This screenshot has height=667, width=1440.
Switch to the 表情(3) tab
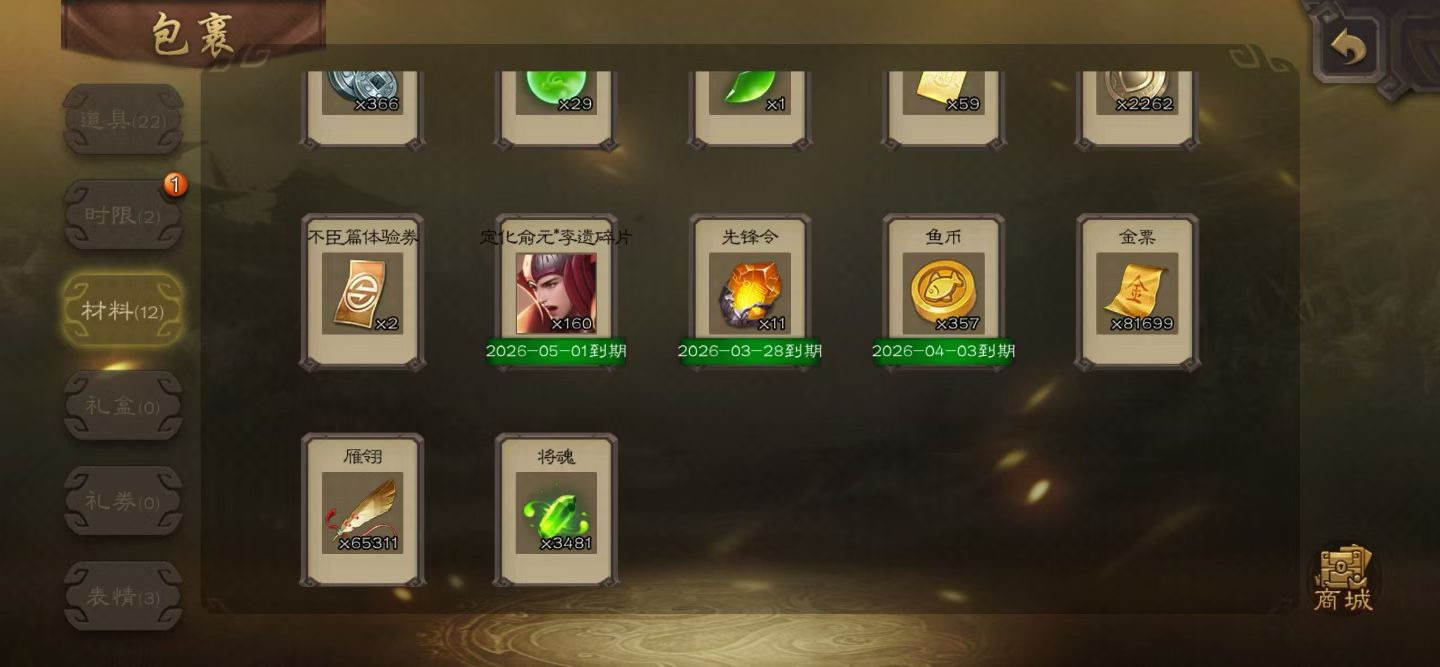pyautogui.click(x=123, y=597)
